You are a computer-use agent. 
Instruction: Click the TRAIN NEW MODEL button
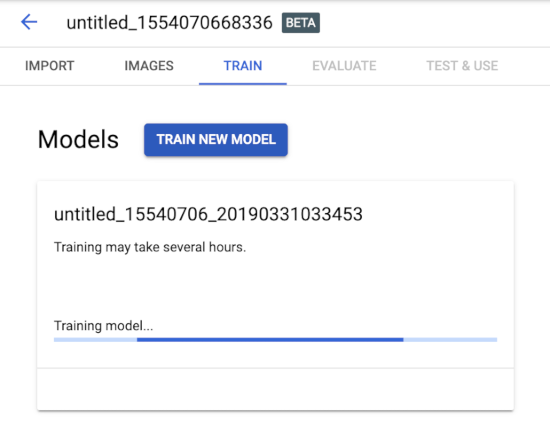point(216,139)
